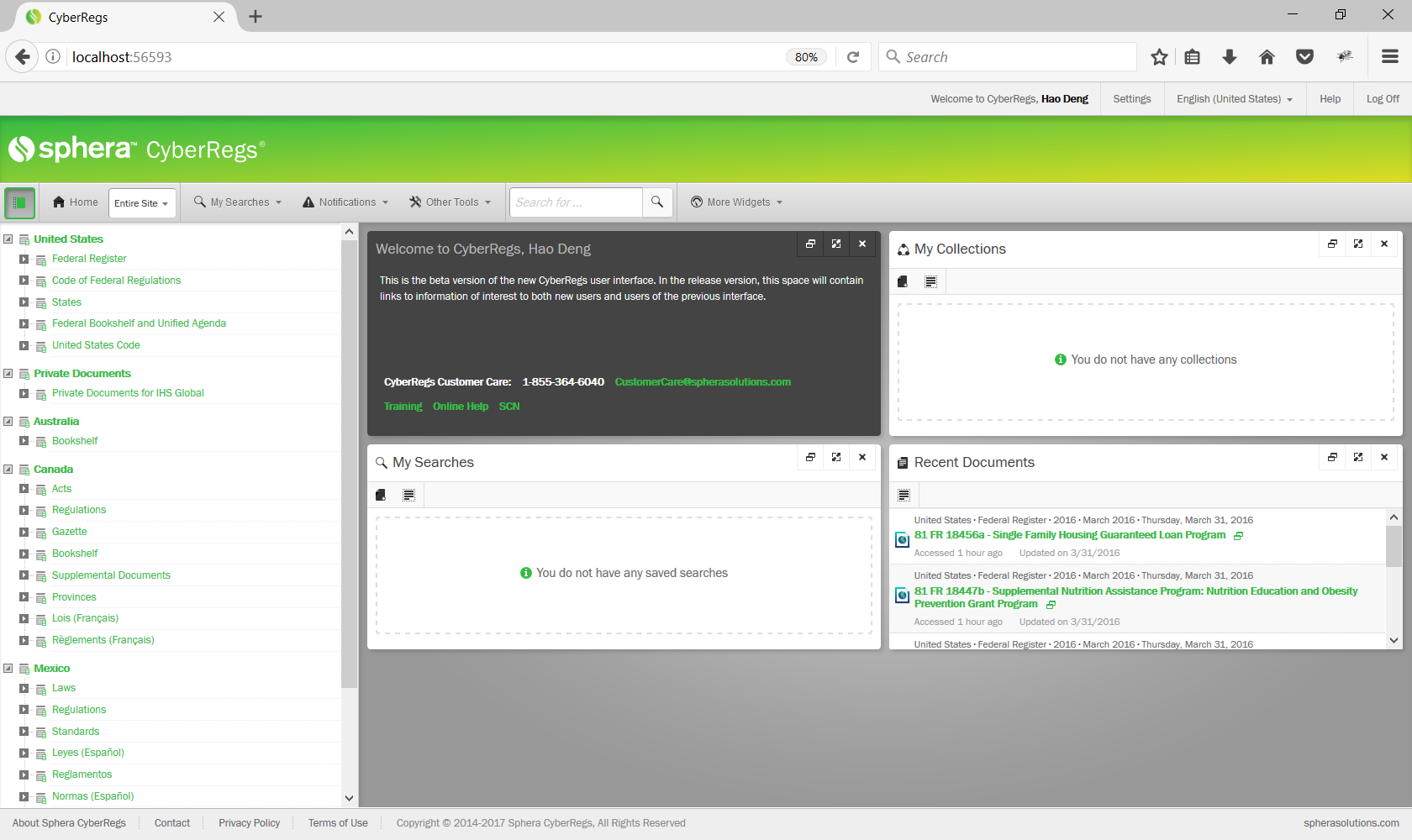Click list view icon in My Searches
Screen dimensions: 1412x840
point(409,496)
